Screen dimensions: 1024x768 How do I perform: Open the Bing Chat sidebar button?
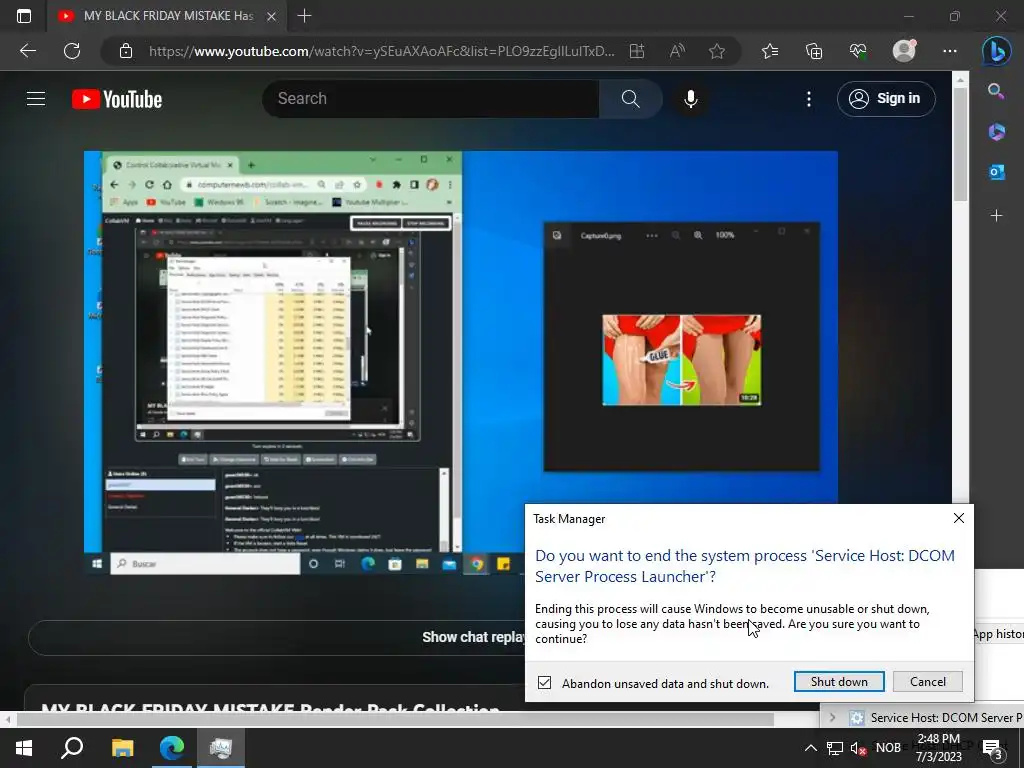(997, 51)
